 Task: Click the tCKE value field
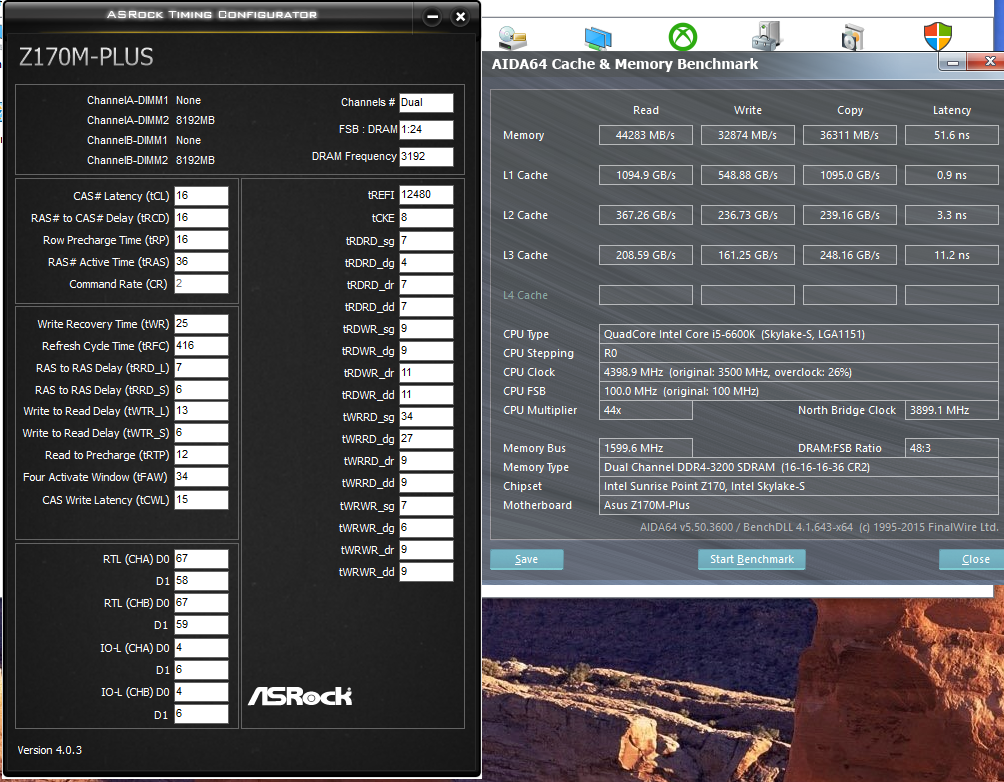(426, 218)
